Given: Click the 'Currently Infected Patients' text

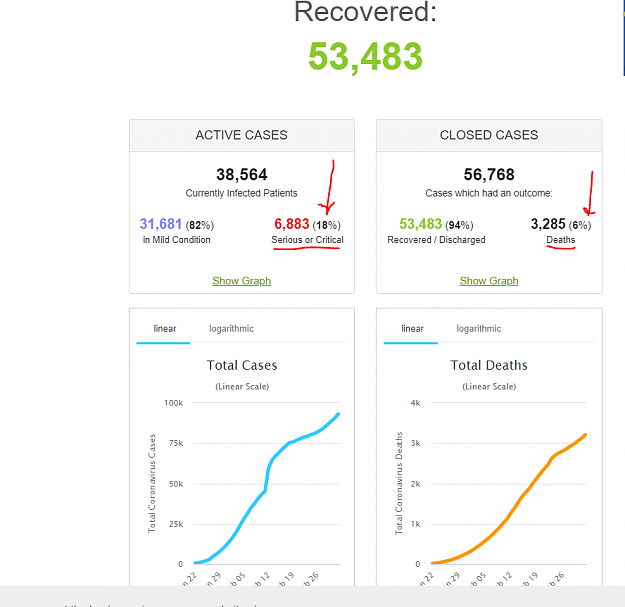Looking at the screenshot, I should pos(241,193).
